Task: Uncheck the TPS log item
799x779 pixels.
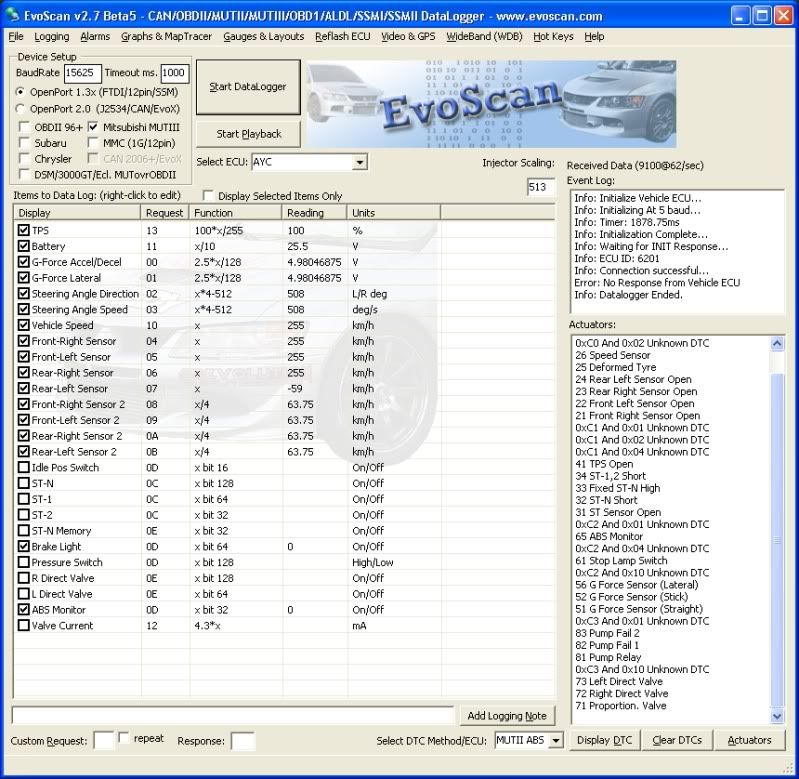Action: tap(23, 230)
